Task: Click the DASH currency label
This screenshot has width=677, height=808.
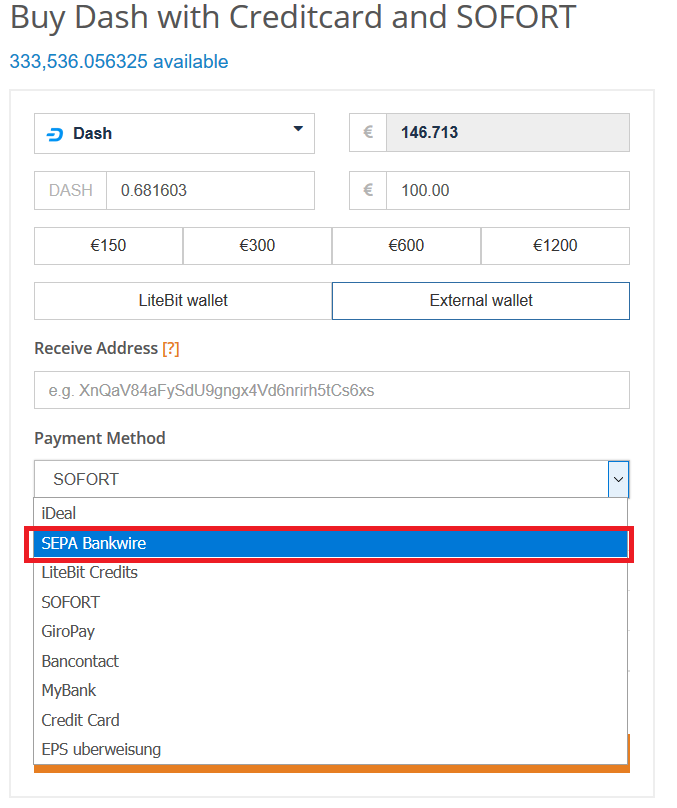Action: tap(71, 191)
